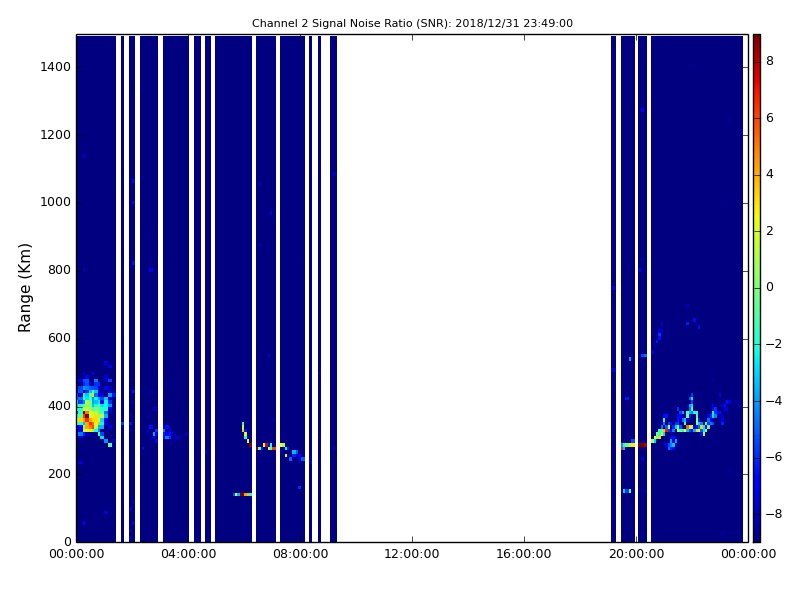Click the colorbar tick label 0

point(770,287)
